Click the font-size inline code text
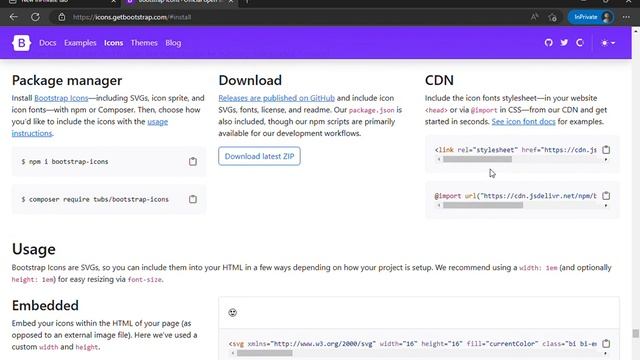 [145, 280]
